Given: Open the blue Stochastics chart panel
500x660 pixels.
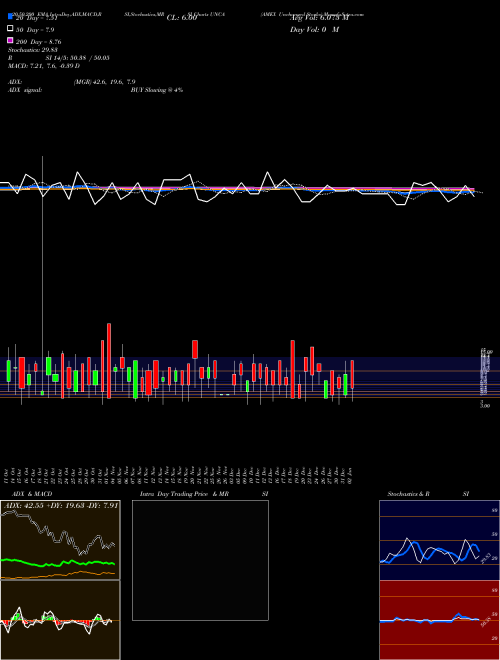Looking at the screenshot, I should (439, 540).
